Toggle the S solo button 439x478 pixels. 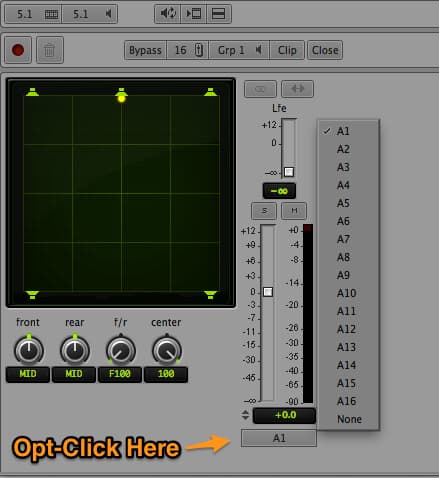coord(264,211)
